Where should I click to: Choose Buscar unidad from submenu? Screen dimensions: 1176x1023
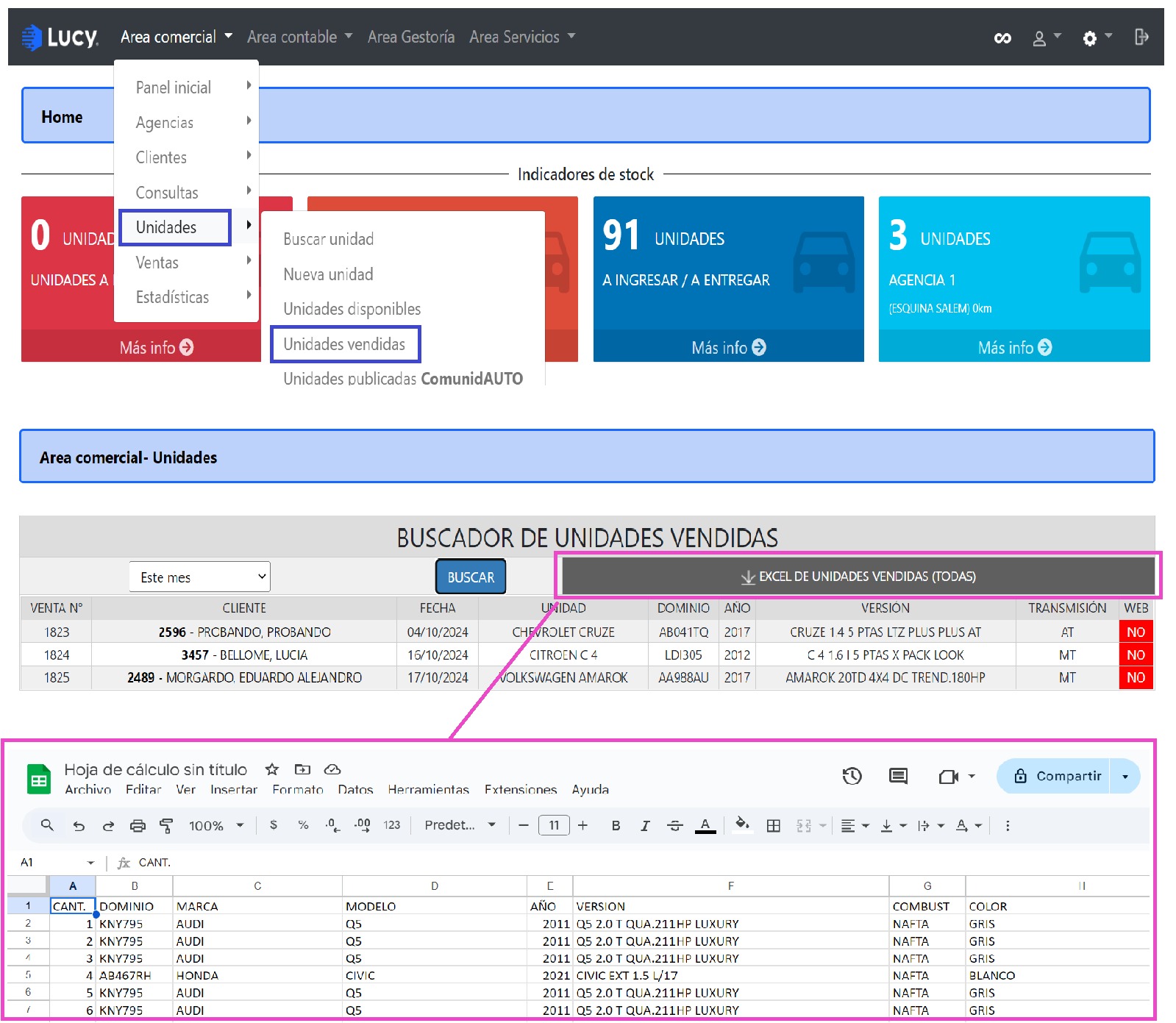tap(328, 239)
